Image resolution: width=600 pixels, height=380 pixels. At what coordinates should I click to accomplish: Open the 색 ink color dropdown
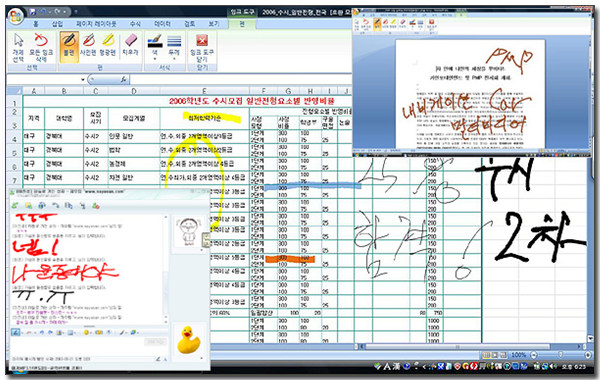[155, 47]
